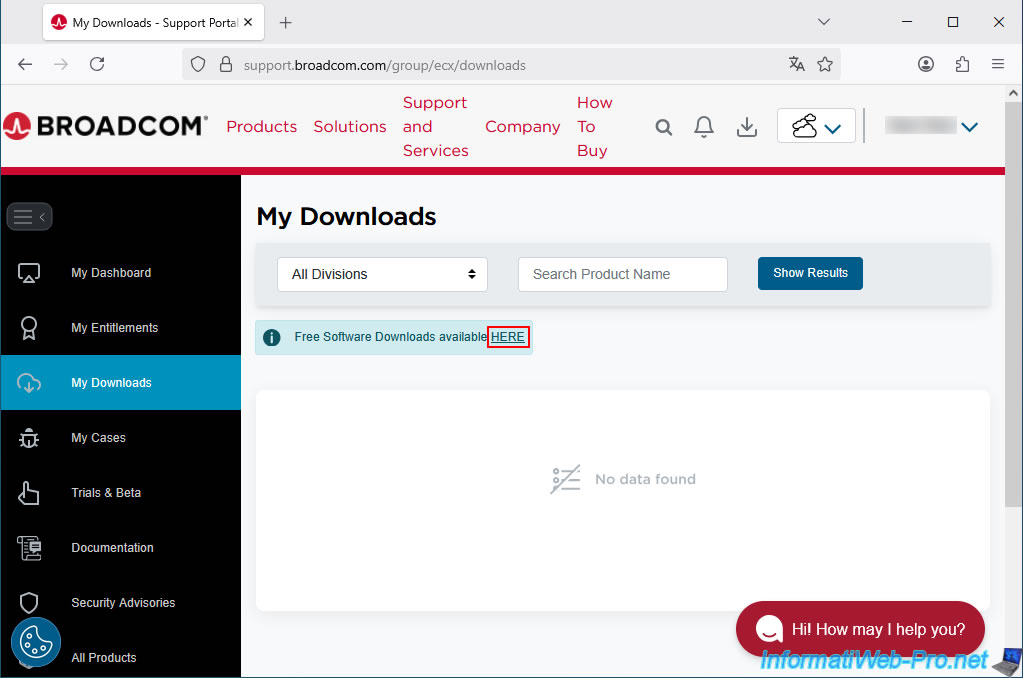Reload the page with the refresh button
This screenshot has height=678, width=1023.
[97, 64]
